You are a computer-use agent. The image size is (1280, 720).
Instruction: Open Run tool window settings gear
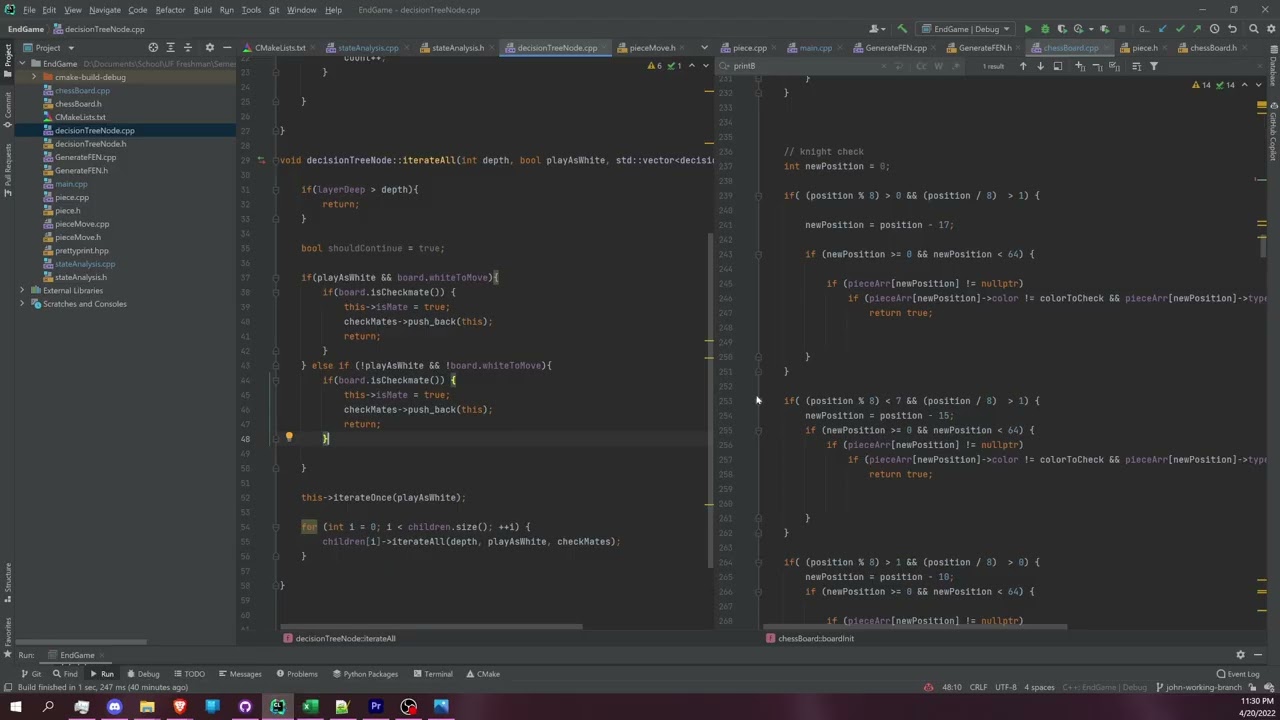pyautogui.click(x=1240, y=655)
